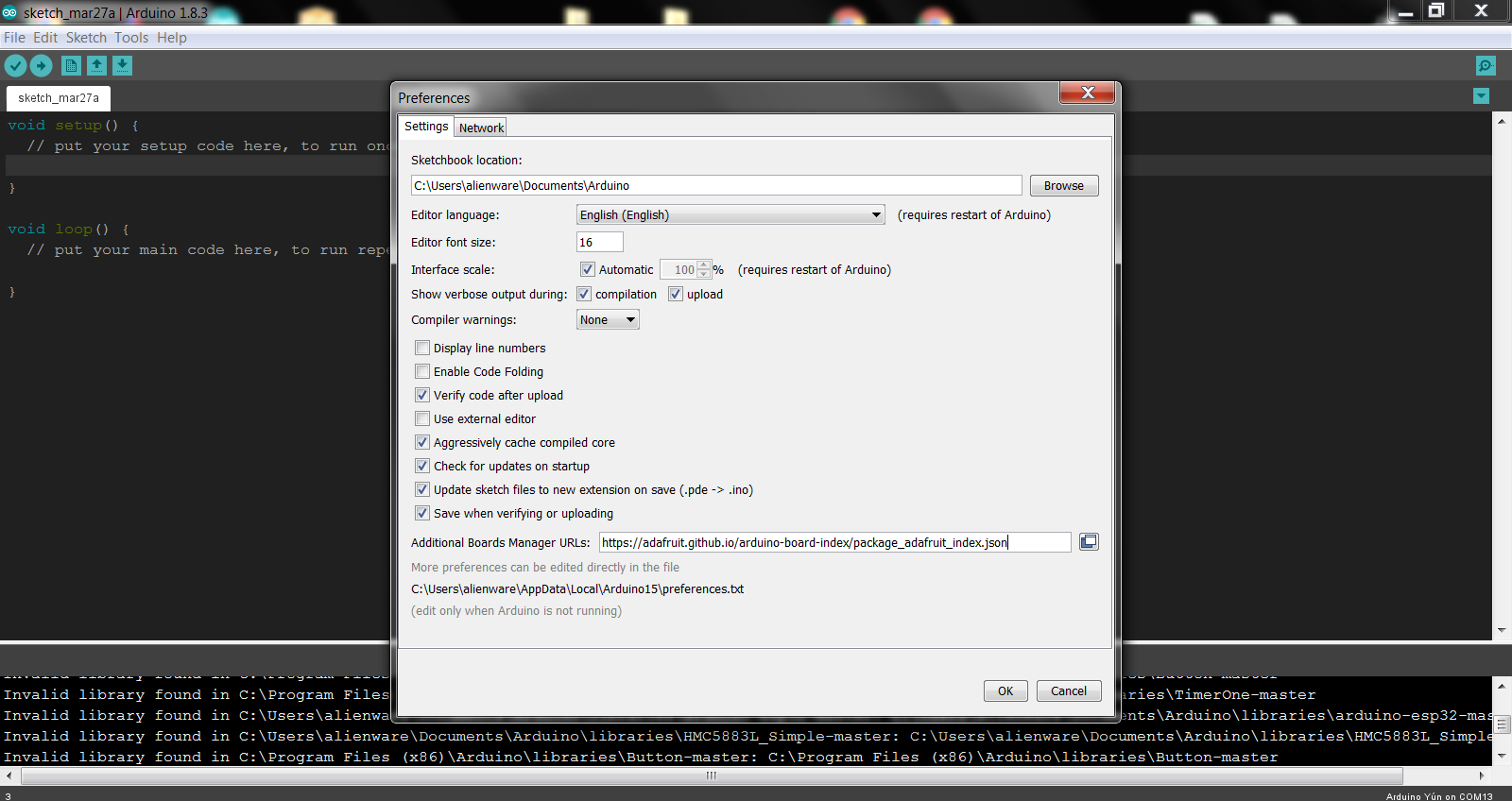Toggle verbose output during upload
Screen dimensions: 1512x801
(x=676, y=294)
